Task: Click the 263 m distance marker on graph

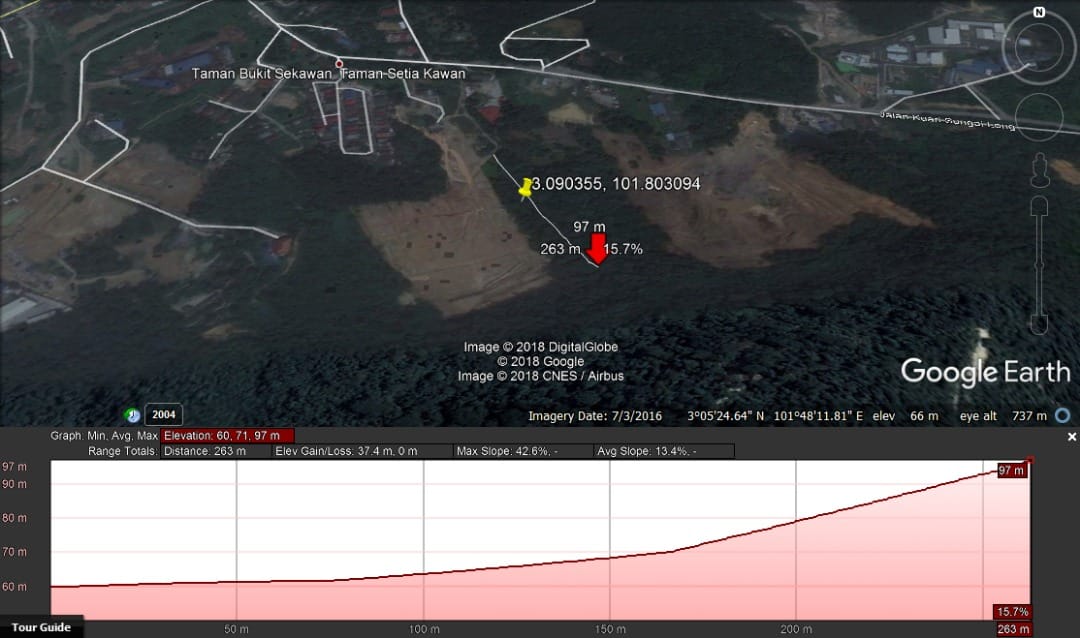Action: click(1012, 629)
